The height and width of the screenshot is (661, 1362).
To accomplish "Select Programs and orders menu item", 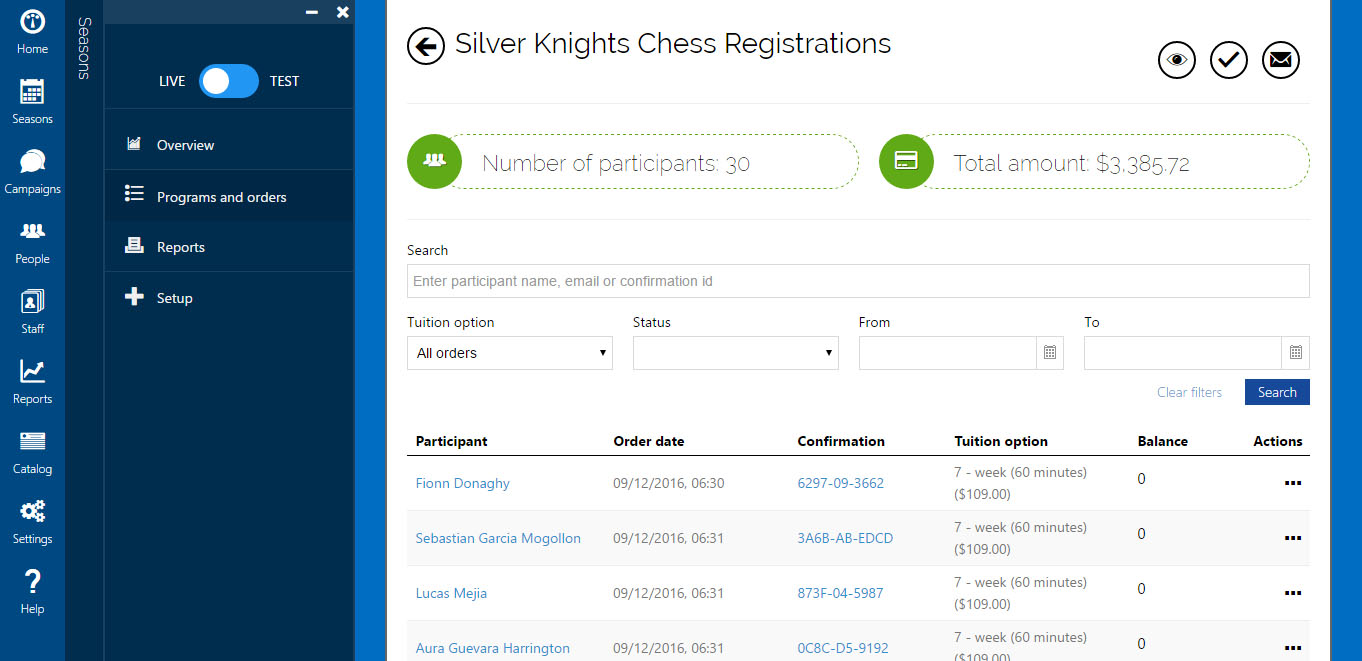I will click(x=221, y=197).
